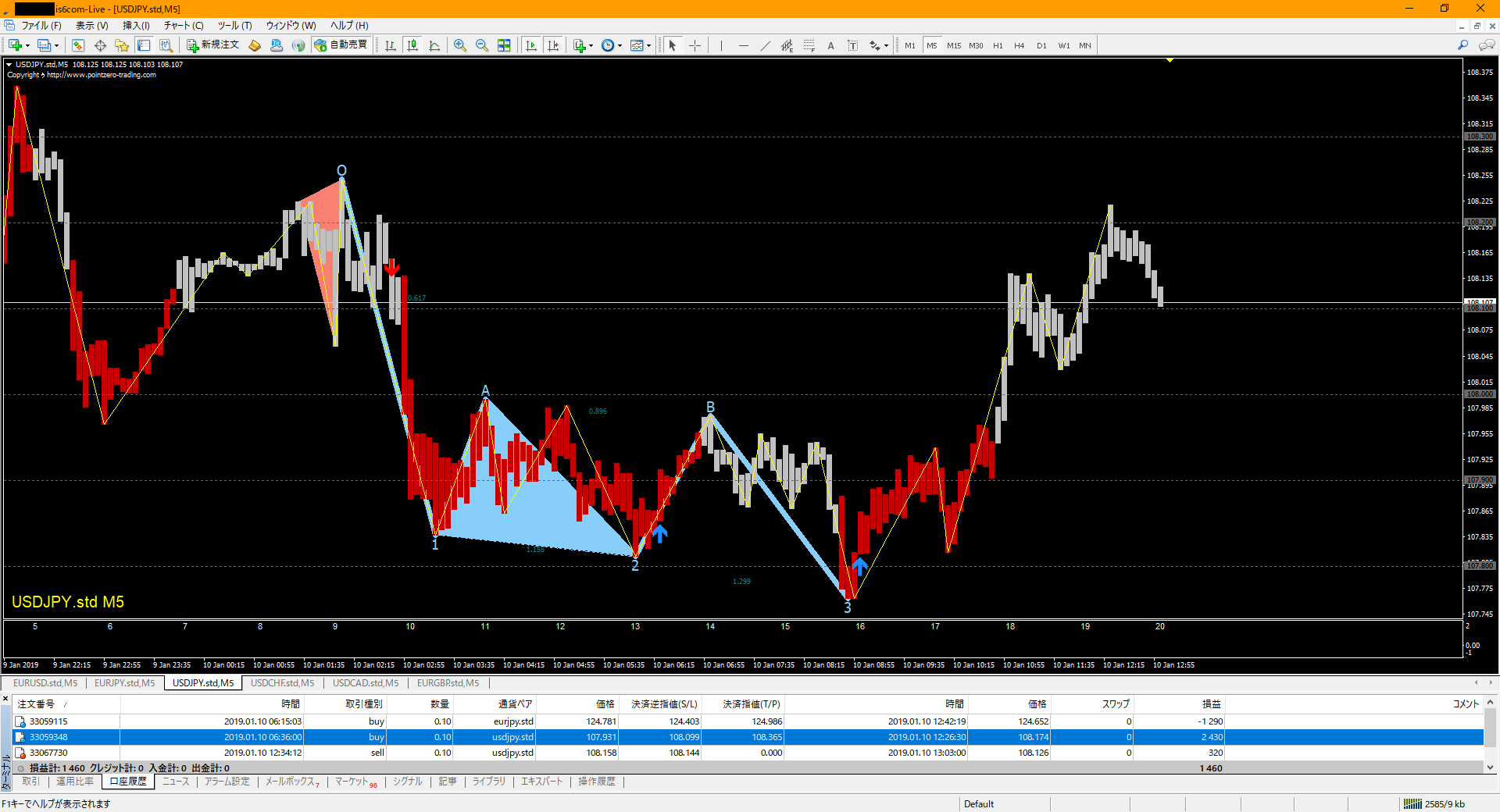Select the Fibonacci retracement tool
This screenshot has width=1500, height=812.
809,45
